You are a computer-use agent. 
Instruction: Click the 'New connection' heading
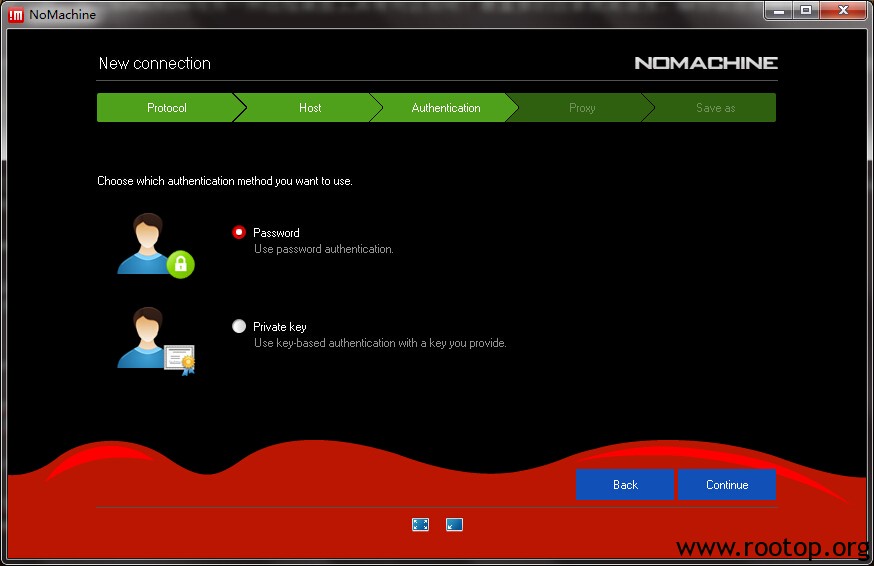[x=154, y=64]
